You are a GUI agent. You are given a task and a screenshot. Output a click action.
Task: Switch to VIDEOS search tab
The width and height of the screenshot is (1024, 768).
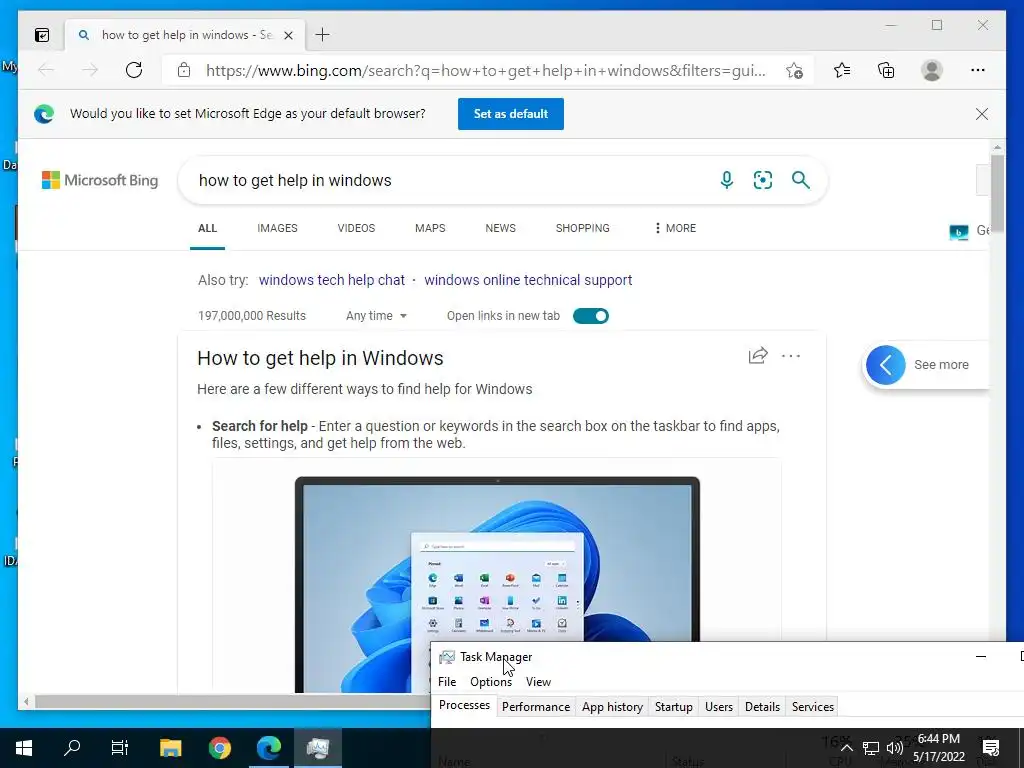click(x=356, y=228)
